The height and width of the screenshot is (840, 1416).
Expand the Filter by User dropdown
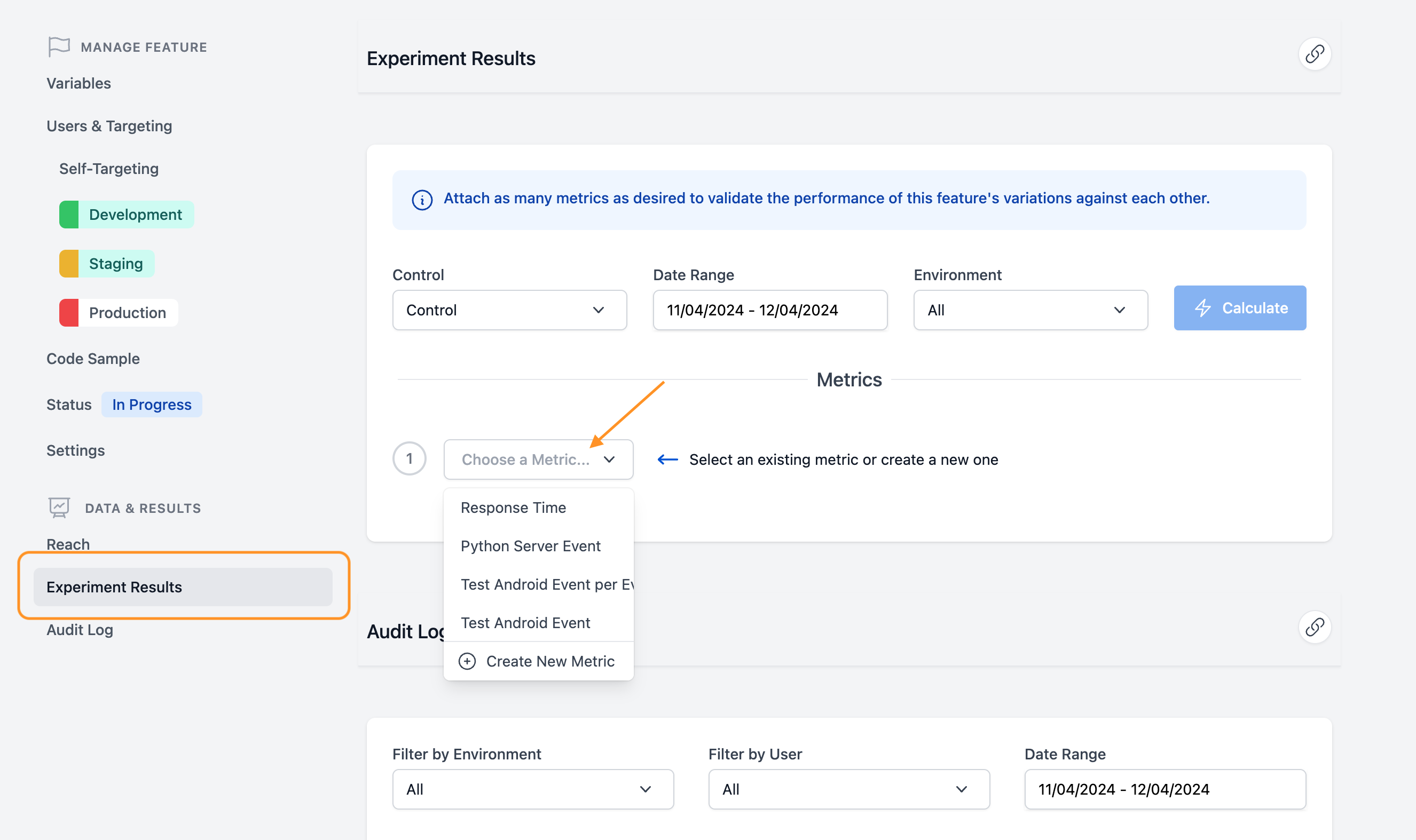point(847,789)
